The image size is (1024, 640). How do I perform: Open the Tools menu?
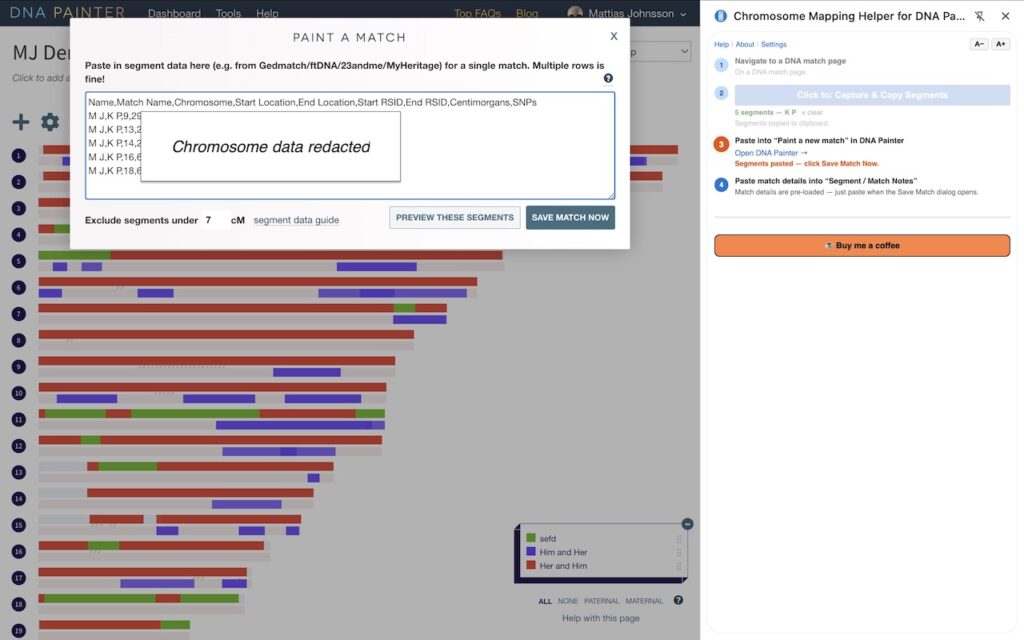[228, 14]
